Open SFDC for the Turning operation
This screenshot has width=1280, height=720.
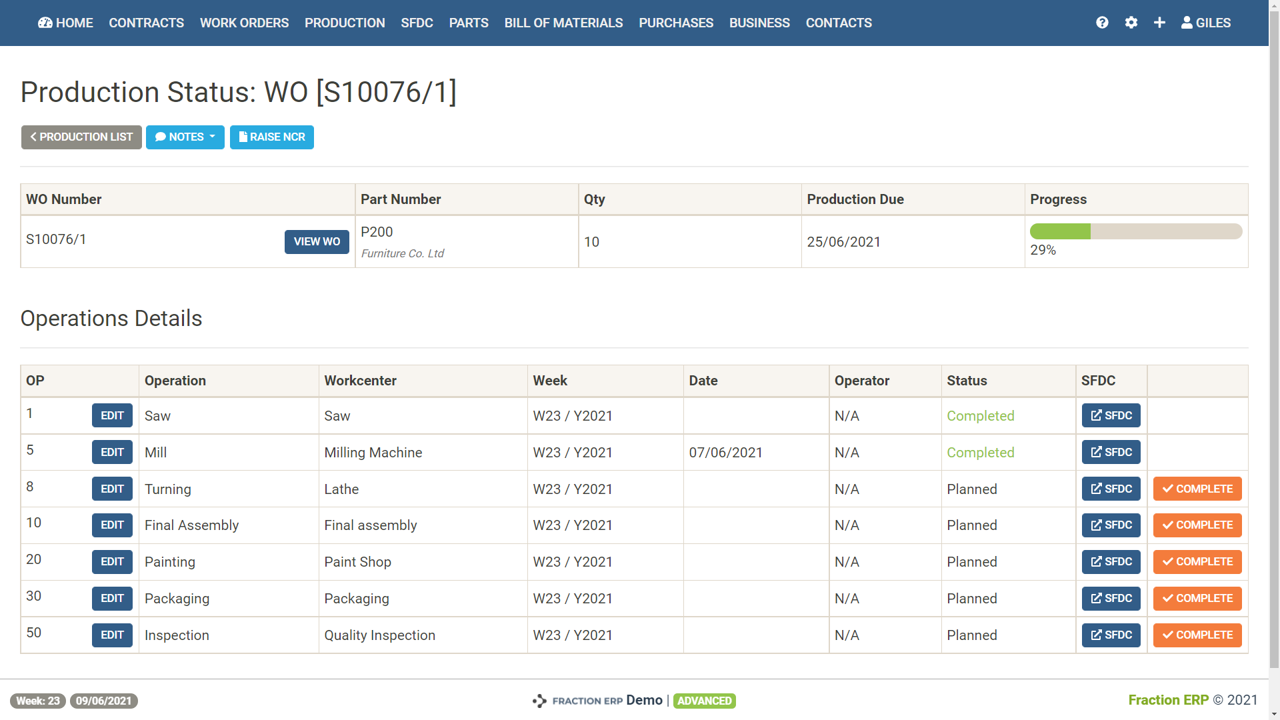[1111, 489]
